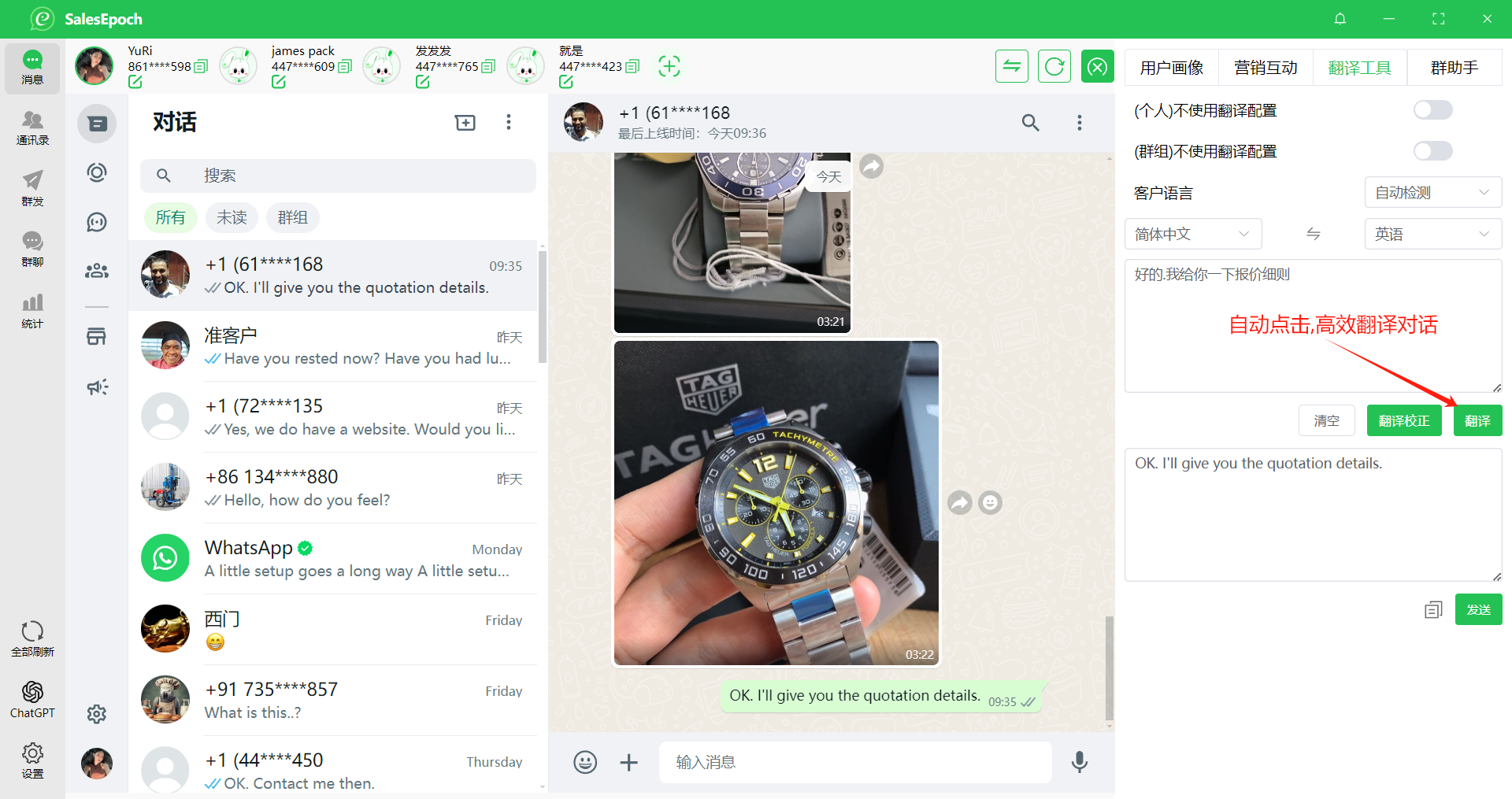Open the 准客户 conversation
The height and width of the screenshot is (799, 1512).
point(333,346)
